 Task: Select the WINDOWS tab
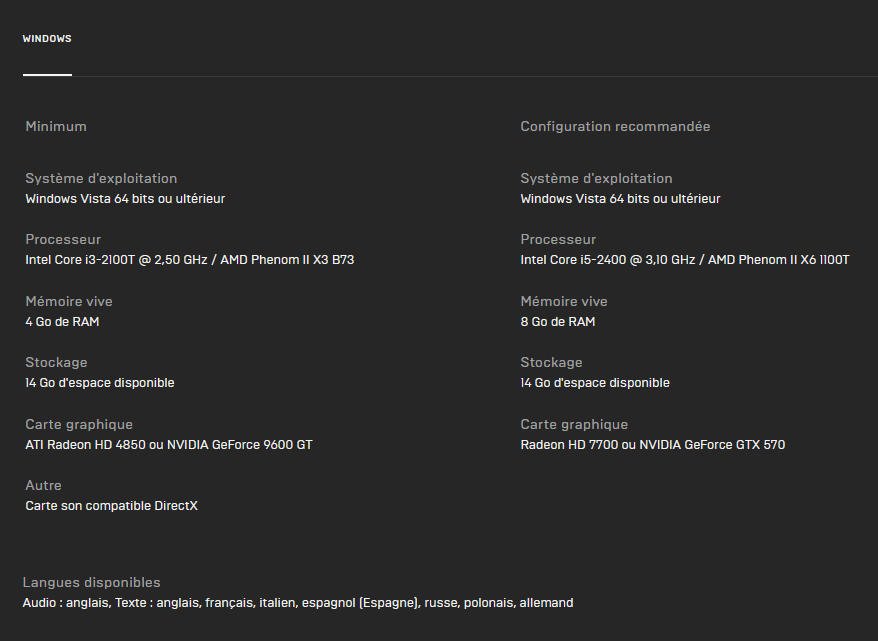47,39
